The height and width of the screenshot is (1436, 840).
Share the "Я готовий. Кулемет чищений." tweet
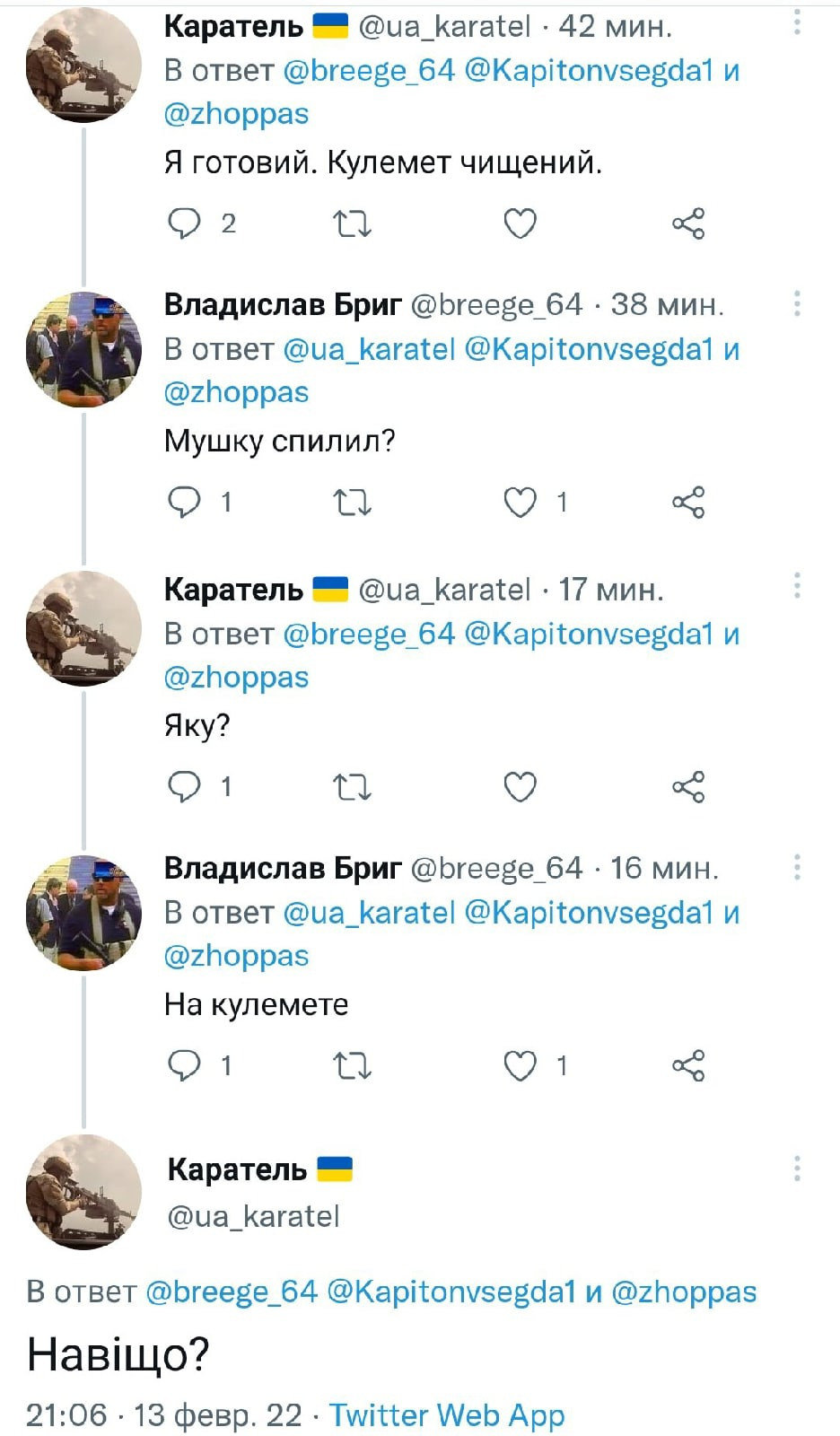point(688,223)
